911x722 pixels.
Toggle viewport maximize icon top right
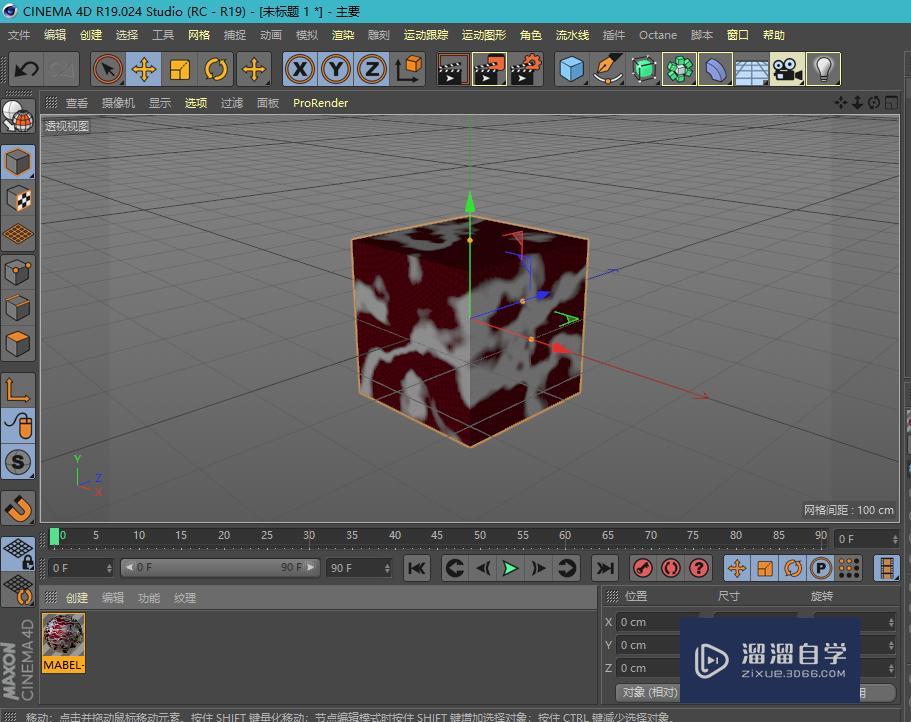(x=891, y=103)
